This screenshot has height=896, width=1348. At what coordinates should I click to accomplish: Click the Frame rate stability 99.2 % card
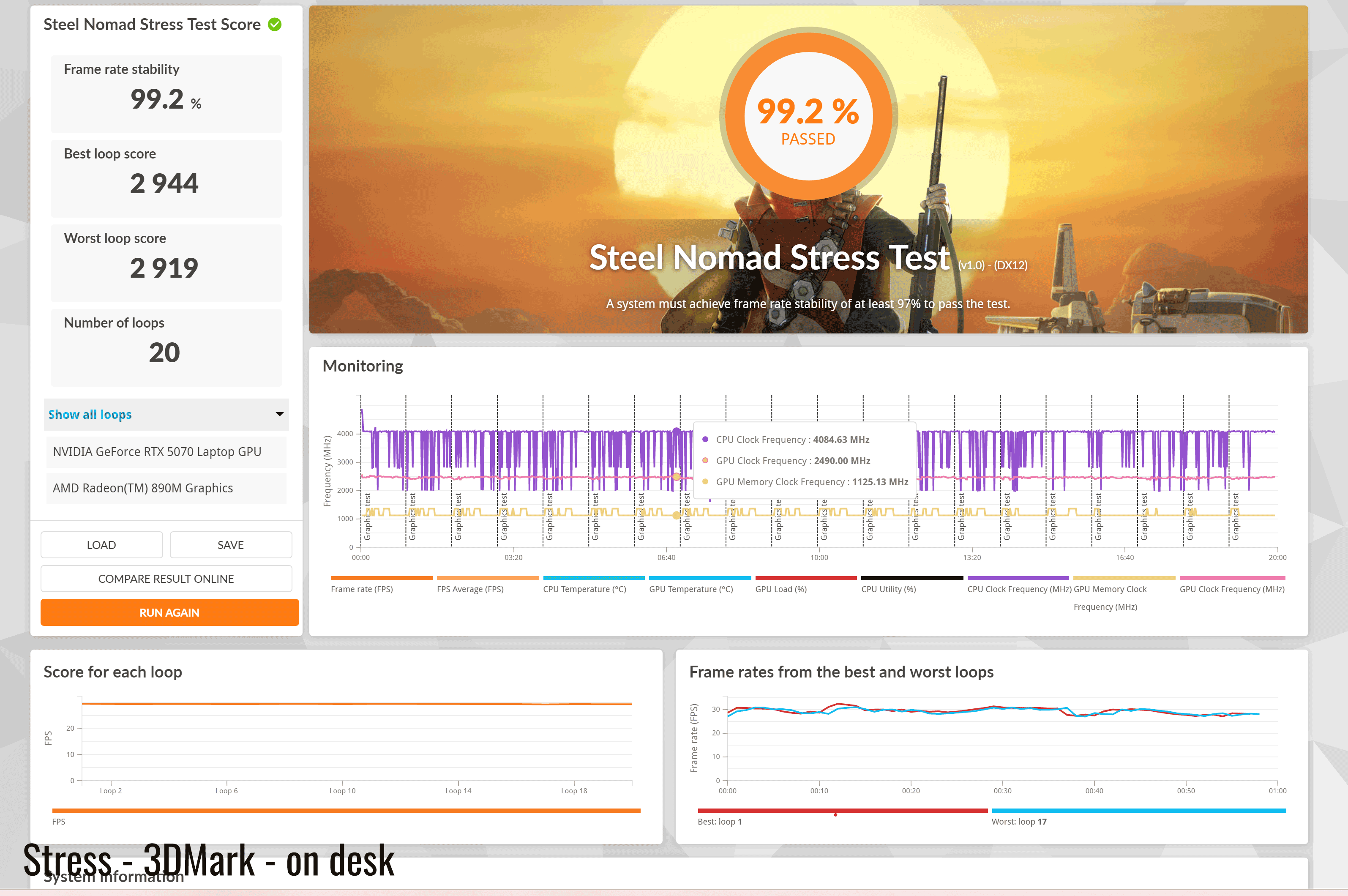pos(166,94)
